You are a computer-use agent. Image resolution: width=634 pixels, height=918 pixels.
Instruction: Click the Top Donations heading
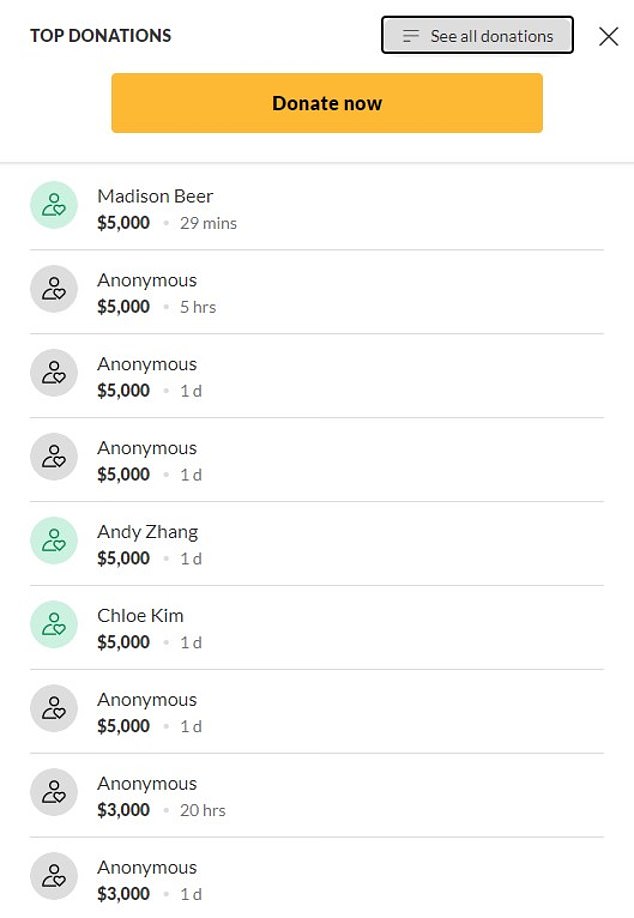tap(101, 36)
